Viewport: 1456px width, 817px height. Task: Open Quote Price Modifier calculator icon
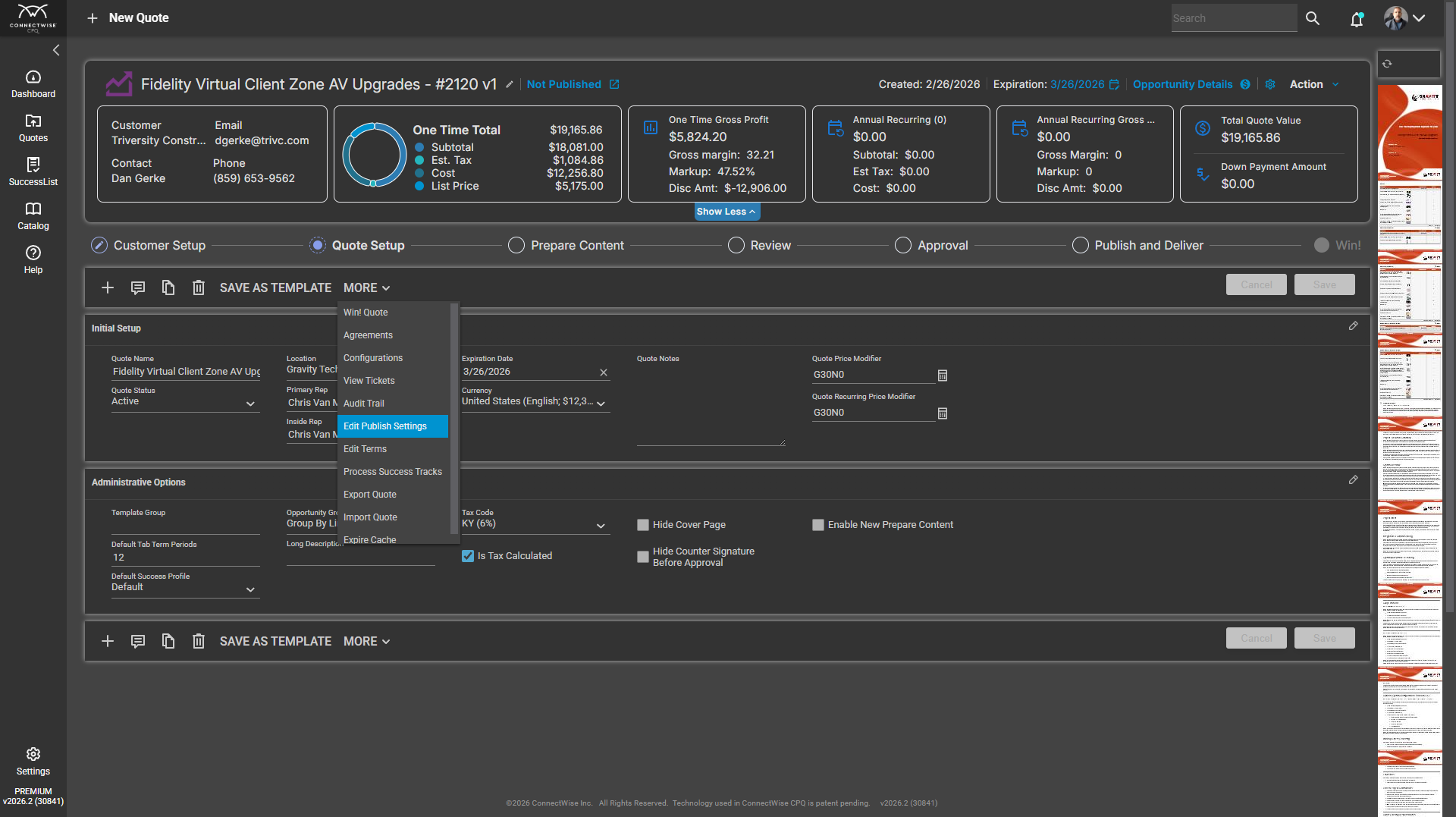tap(943, 376)
